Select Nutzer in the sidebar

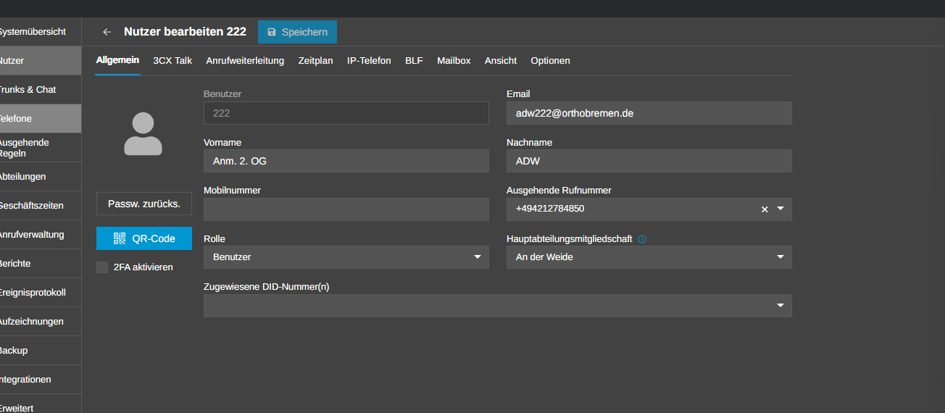click(x=40, y=61)
